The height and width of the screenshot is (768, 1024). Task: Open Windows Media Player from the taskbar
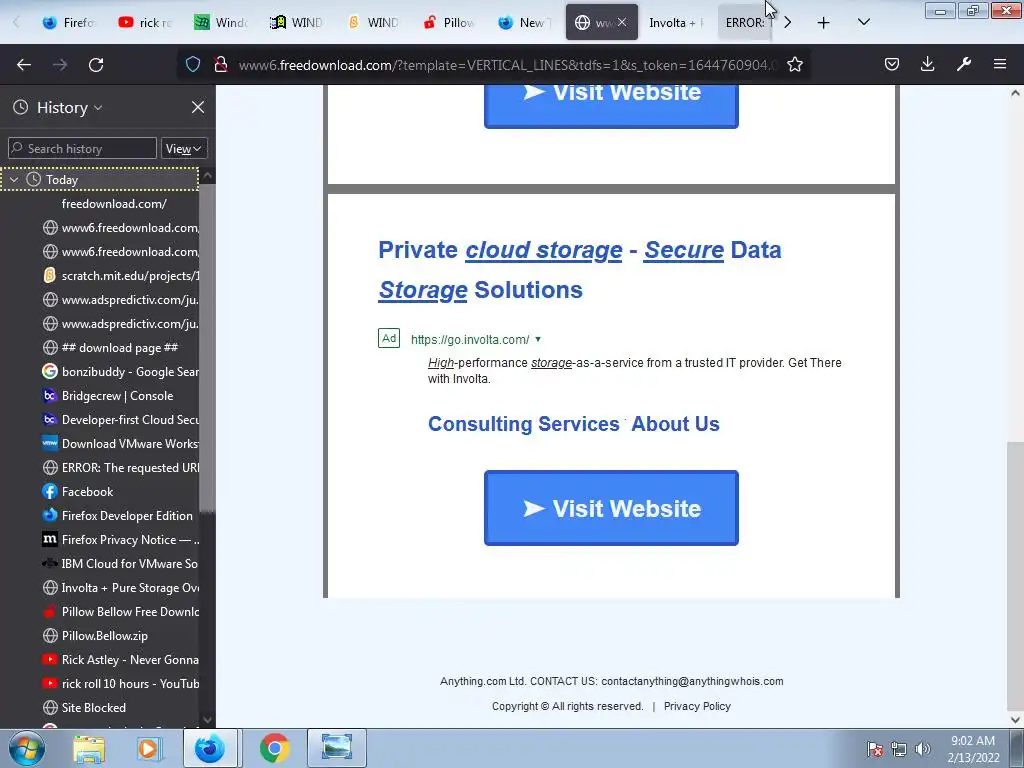(x=148, y=748)
